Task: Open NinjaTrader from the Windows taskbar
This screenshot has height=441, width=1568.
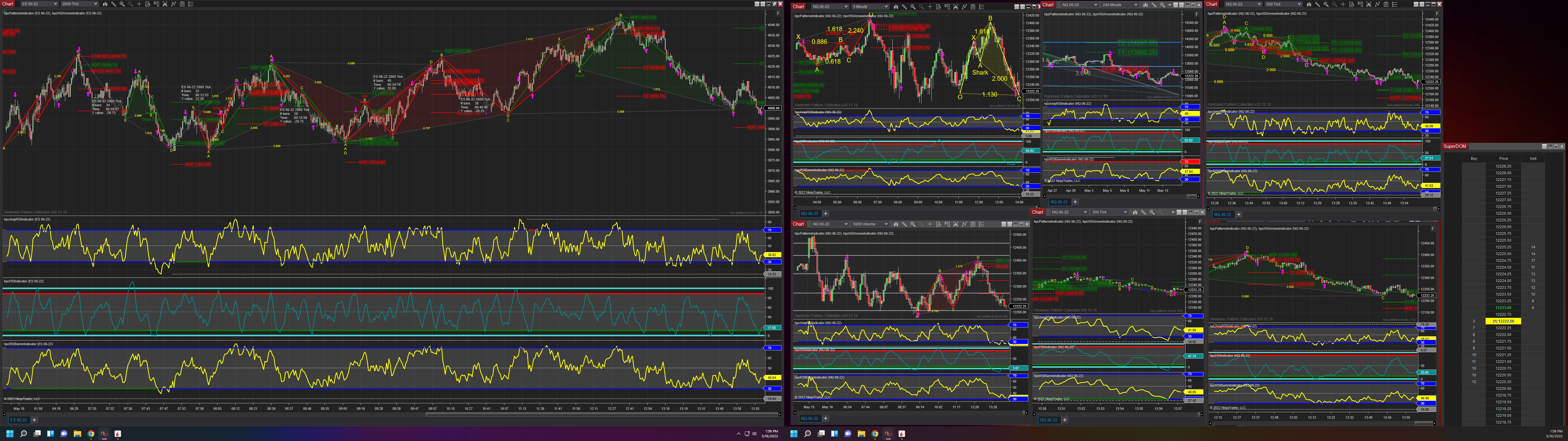Action: coord(104,434)
